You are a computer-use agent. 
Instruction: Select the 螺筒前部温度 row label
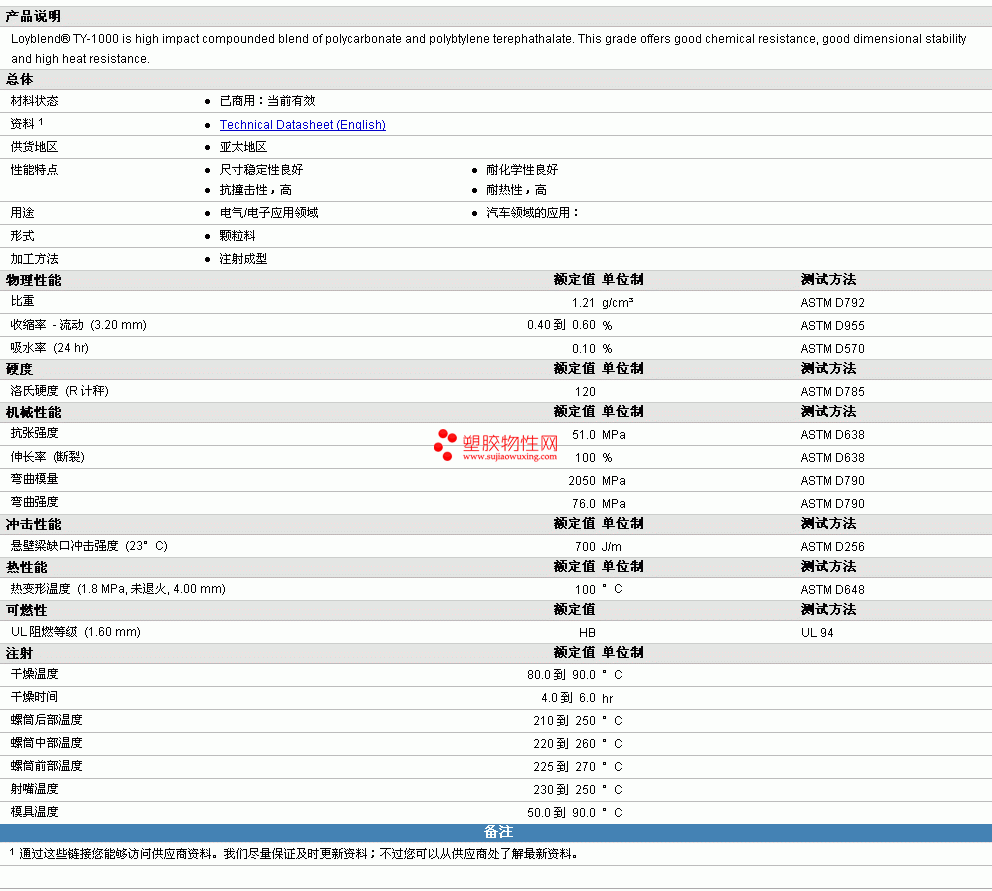pyautogui.click(x=46, y=766)
